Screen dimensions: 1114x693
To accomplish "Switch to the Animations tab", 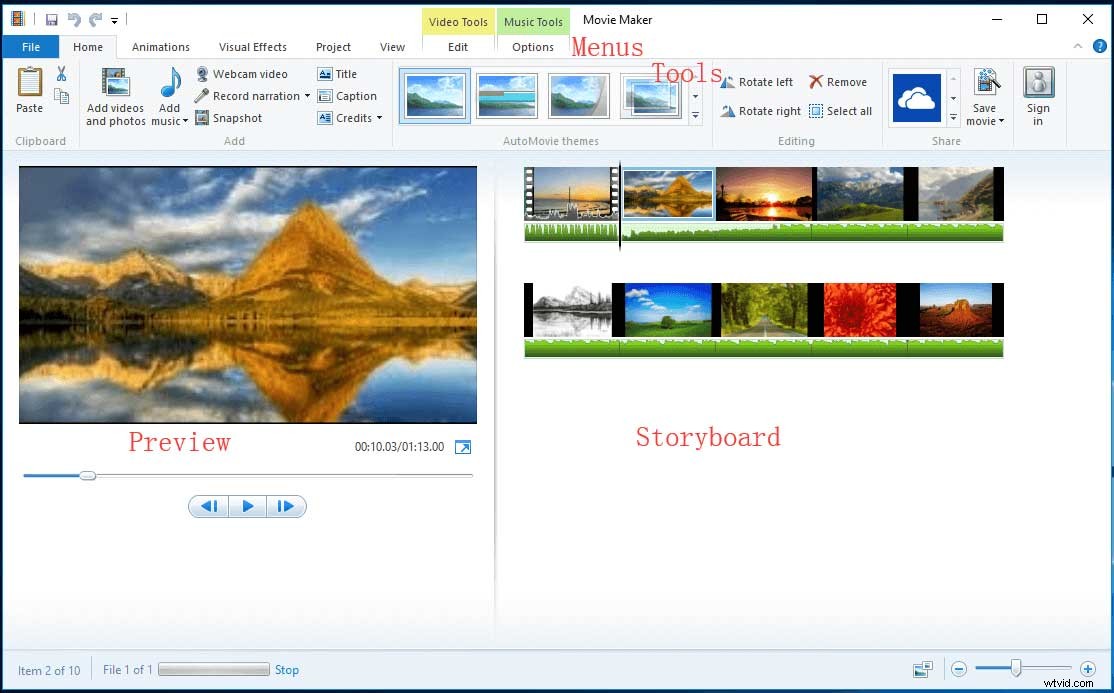I will coord(160,46).
